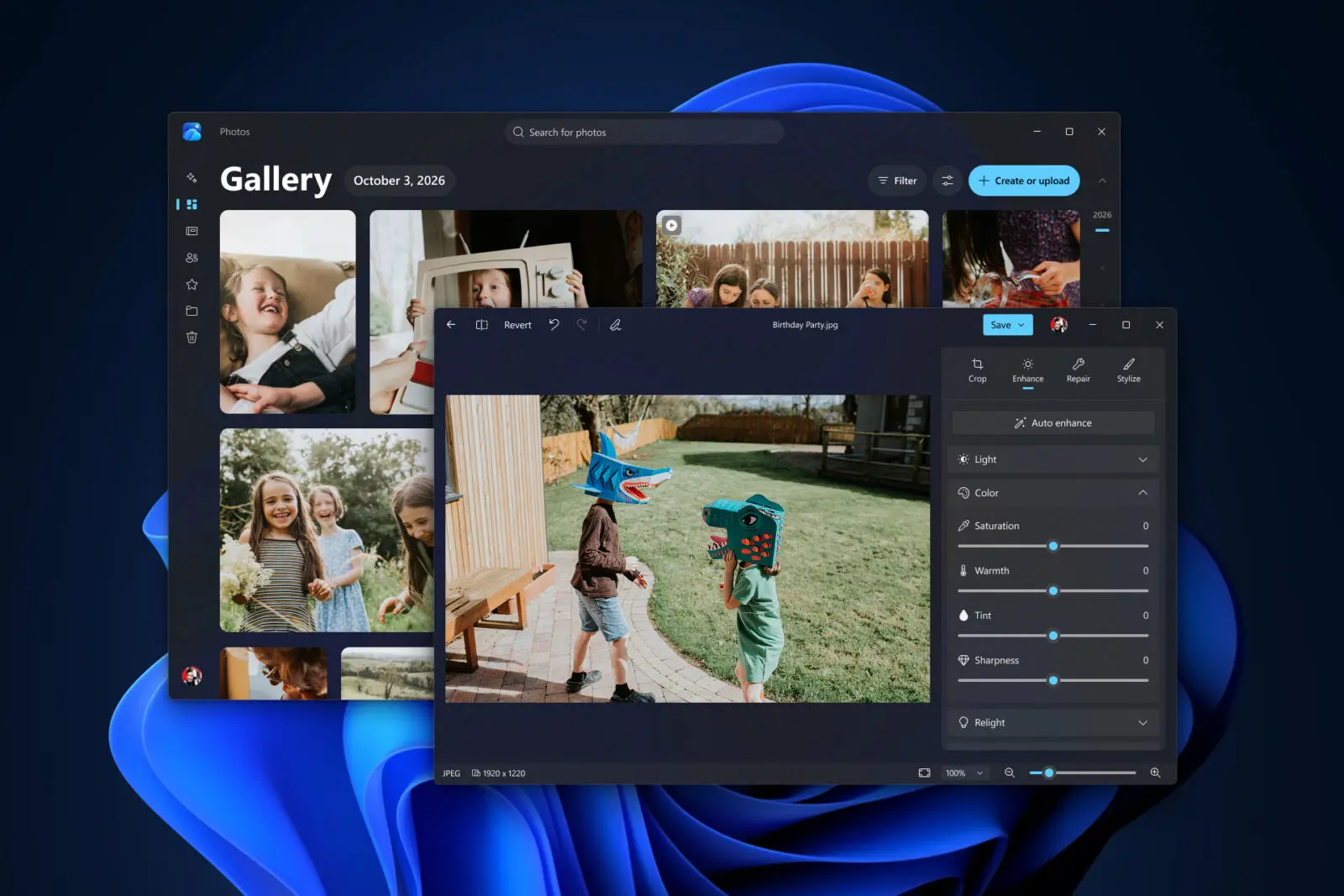The height and width of the screenshot is (896, 1344).
Task: Switch to Crop tab
Action: 978,370
